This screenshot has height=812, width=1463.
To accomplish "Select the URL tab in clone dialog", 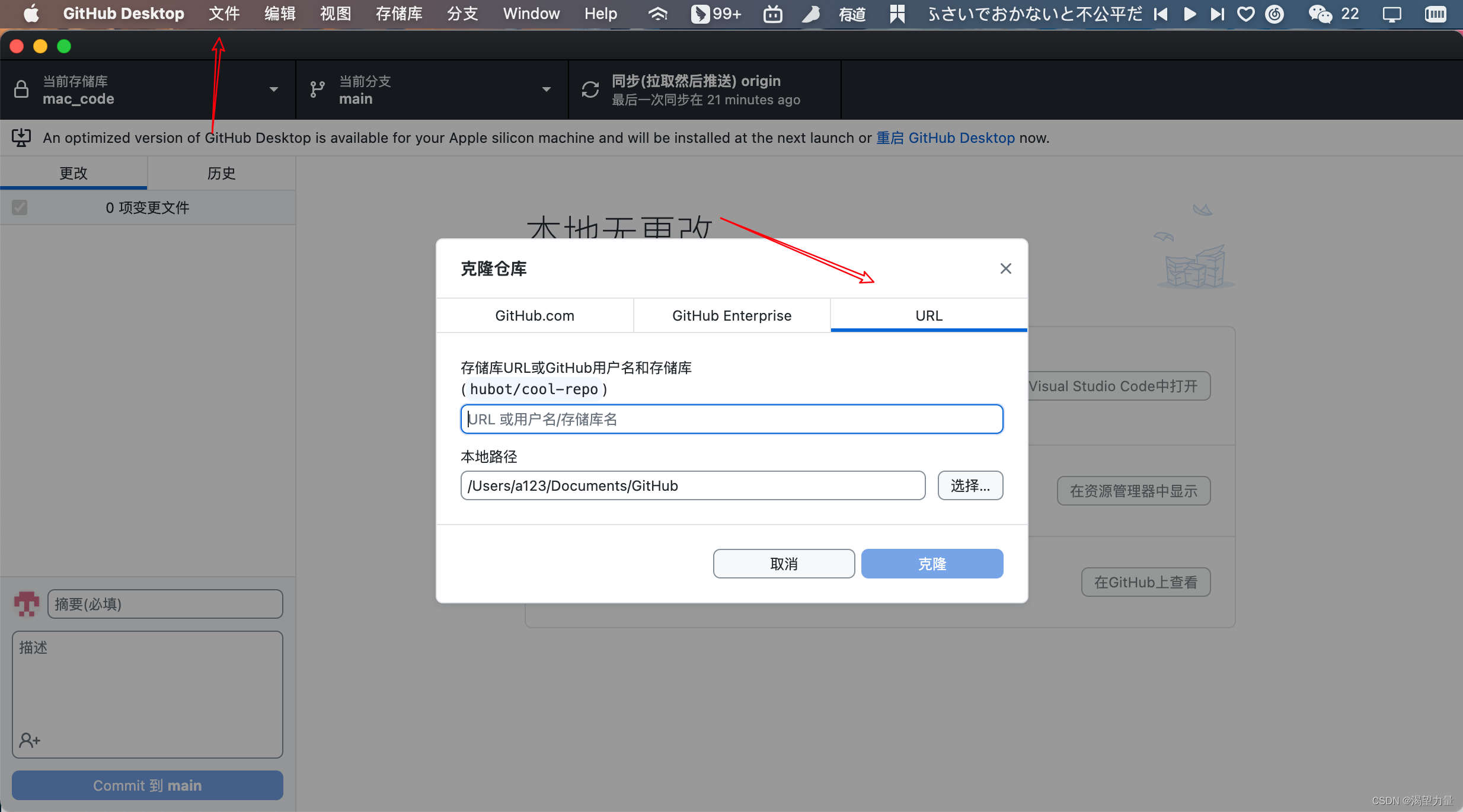I will tap(929, 315).
